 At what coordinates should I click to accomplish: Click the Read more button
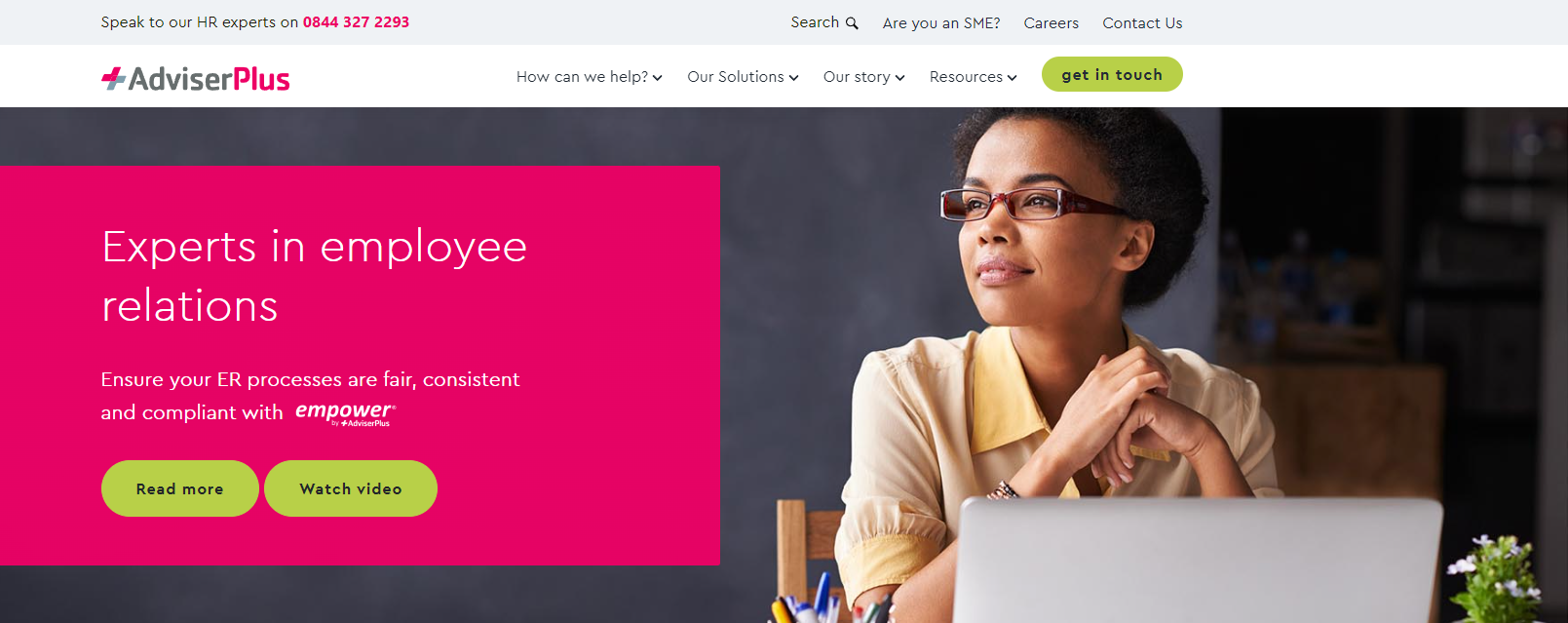tap(180, 488)
